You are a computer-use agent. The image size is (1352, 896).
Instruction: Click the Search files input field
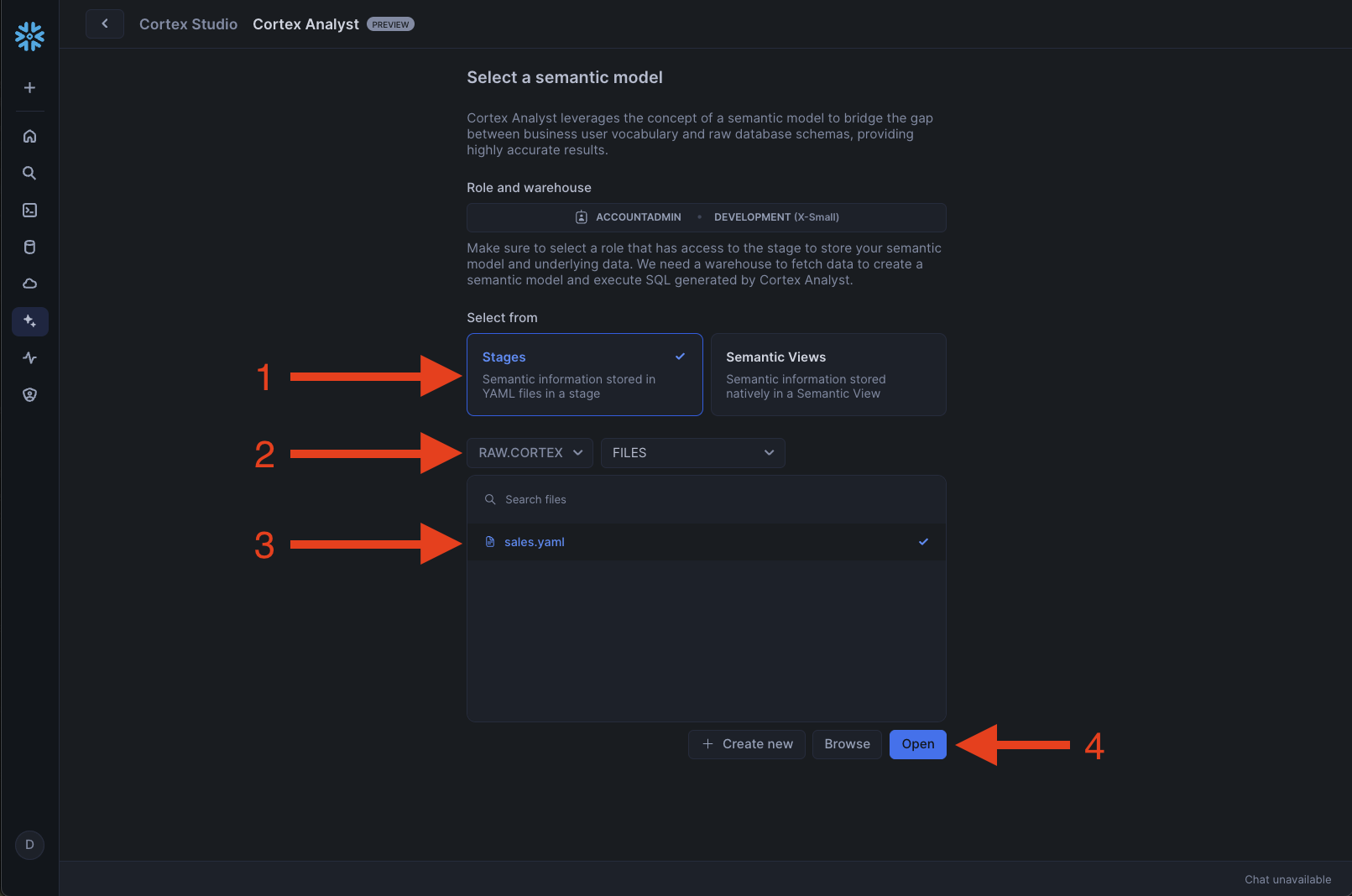(706, 499)
